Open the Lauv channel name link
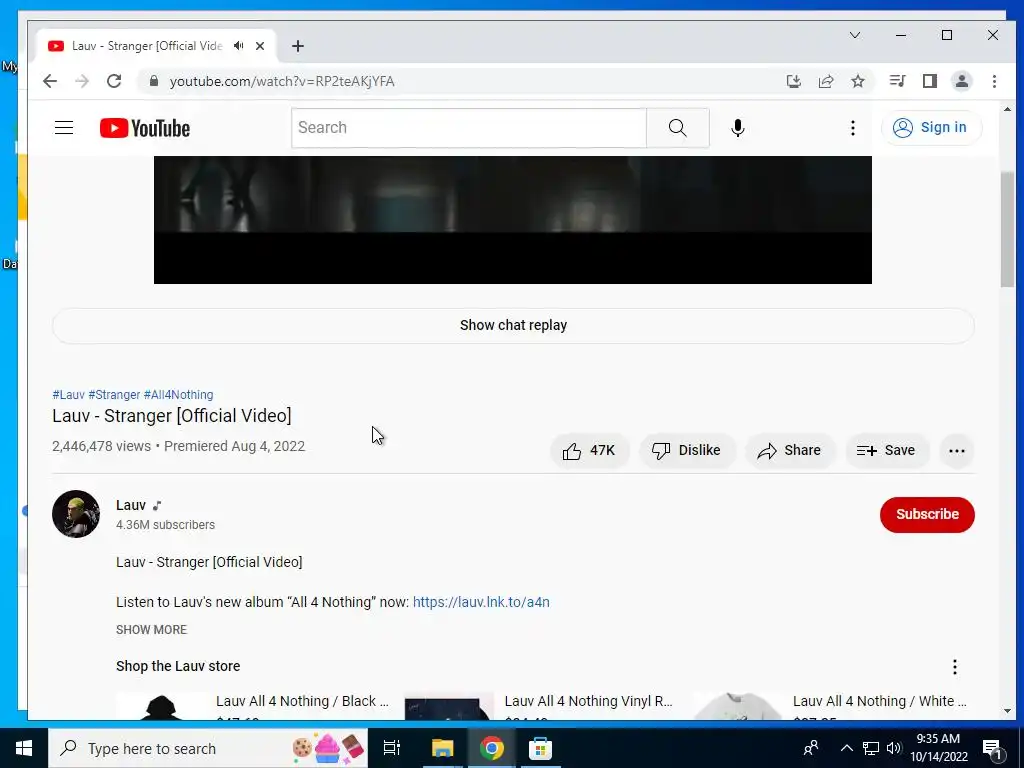This screenshot has height=768, width=1024. 131,505
